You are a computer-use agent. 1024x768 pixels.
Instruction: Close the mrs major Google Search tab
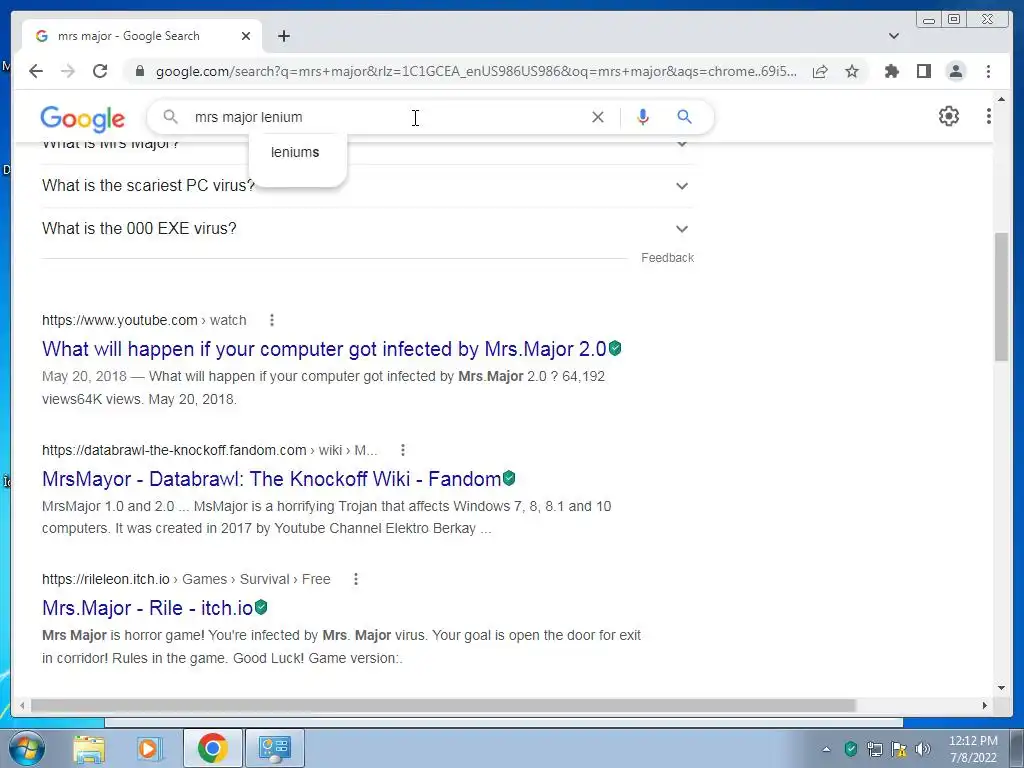[246, 36]
